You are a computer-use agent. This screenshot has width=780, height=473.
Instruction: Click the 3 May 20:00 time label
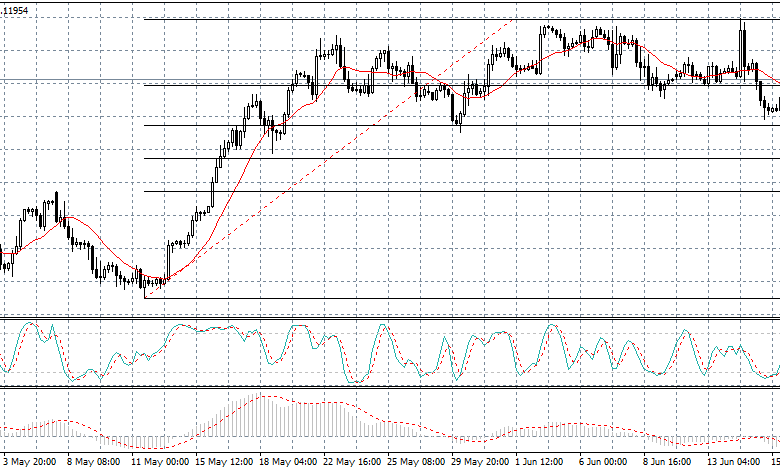click(30, 463)
